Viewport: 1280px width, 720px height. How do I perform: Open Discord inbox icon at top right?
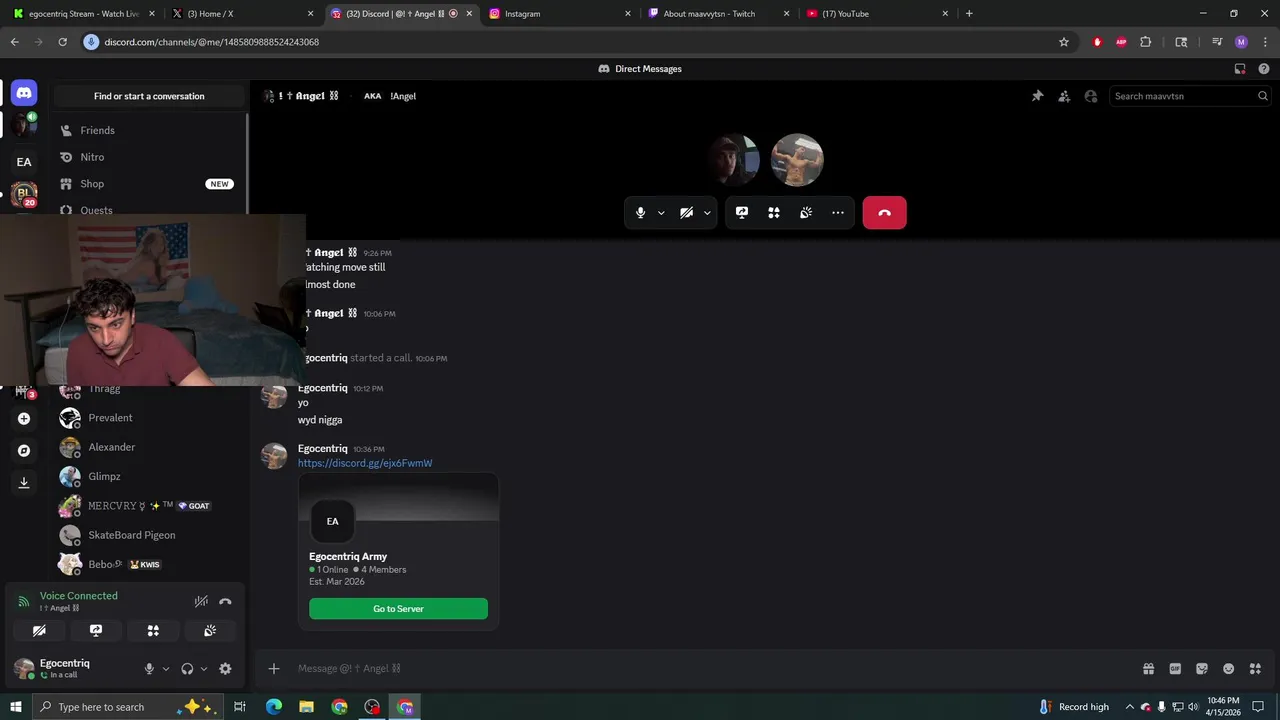[x=1240, y=69]
